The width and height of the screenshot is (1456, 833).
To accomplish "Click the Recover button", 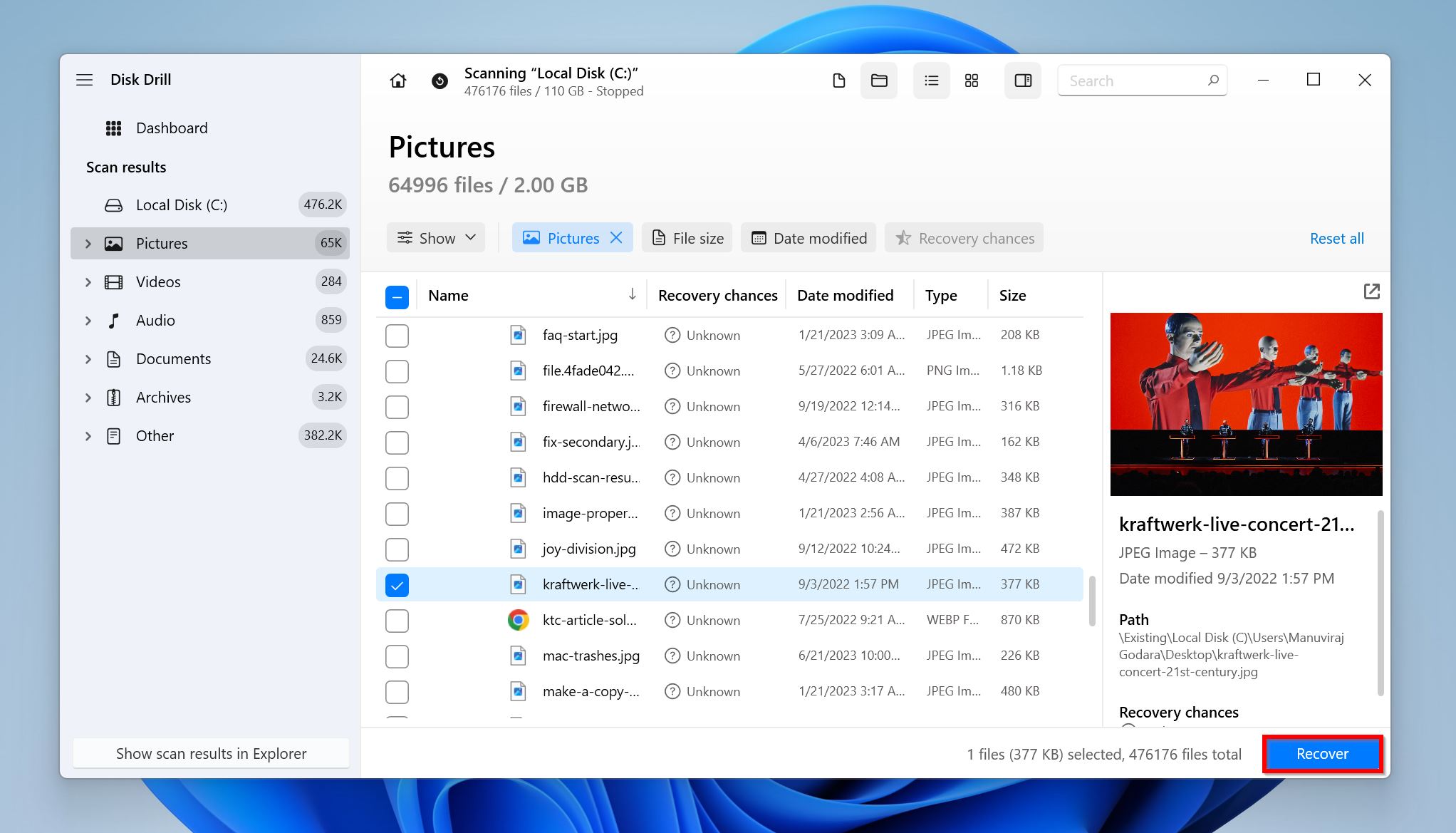I will click(1321, 754).
